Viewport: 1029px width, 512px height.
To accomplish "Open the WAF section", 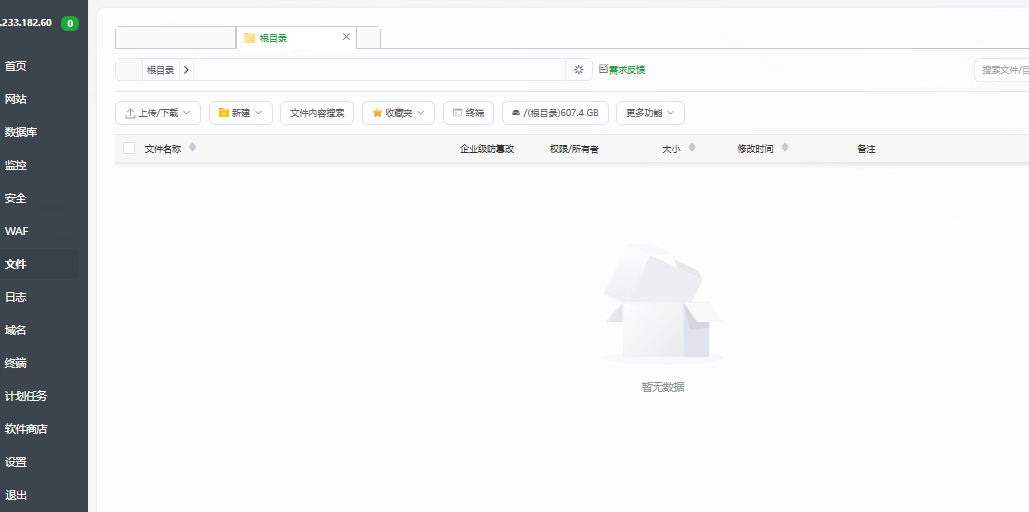I will coord(16,231).
